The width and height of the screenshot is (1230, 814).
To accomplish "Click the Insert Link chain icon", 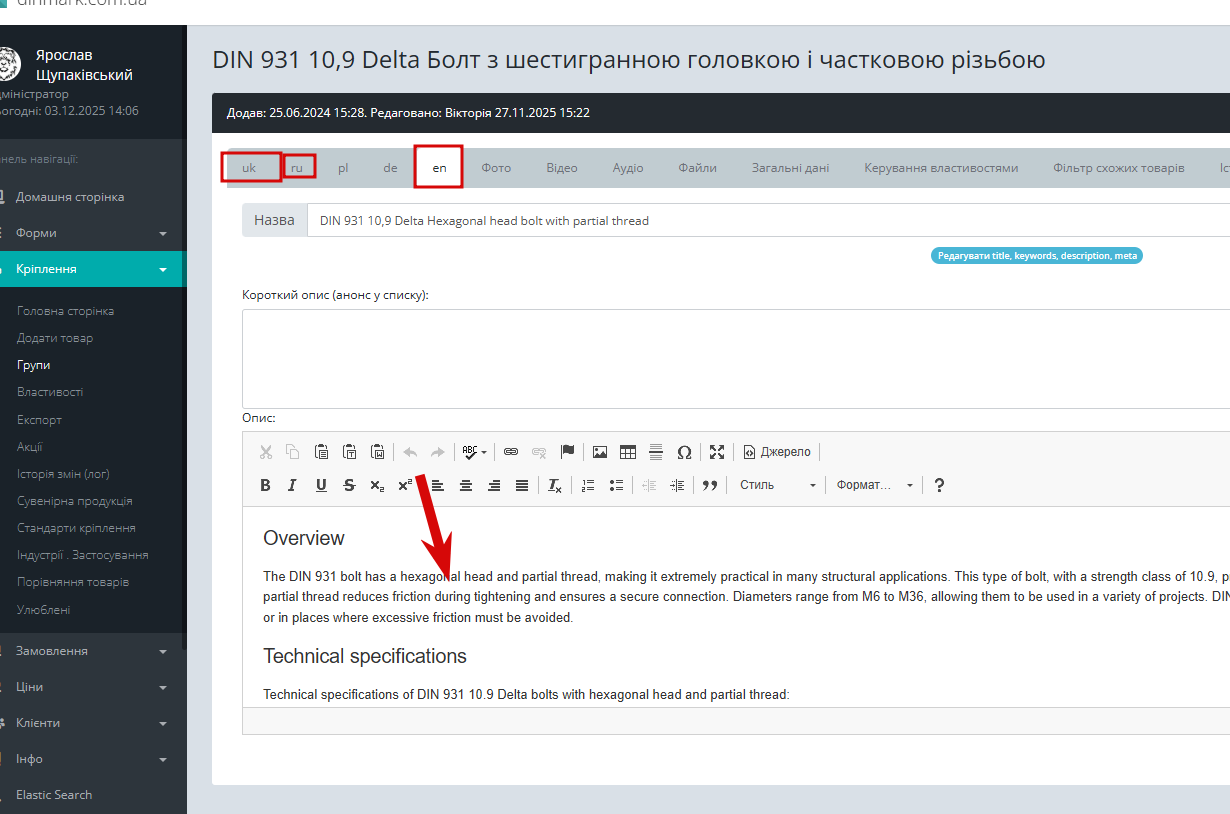I will click(x=511, y=452).
